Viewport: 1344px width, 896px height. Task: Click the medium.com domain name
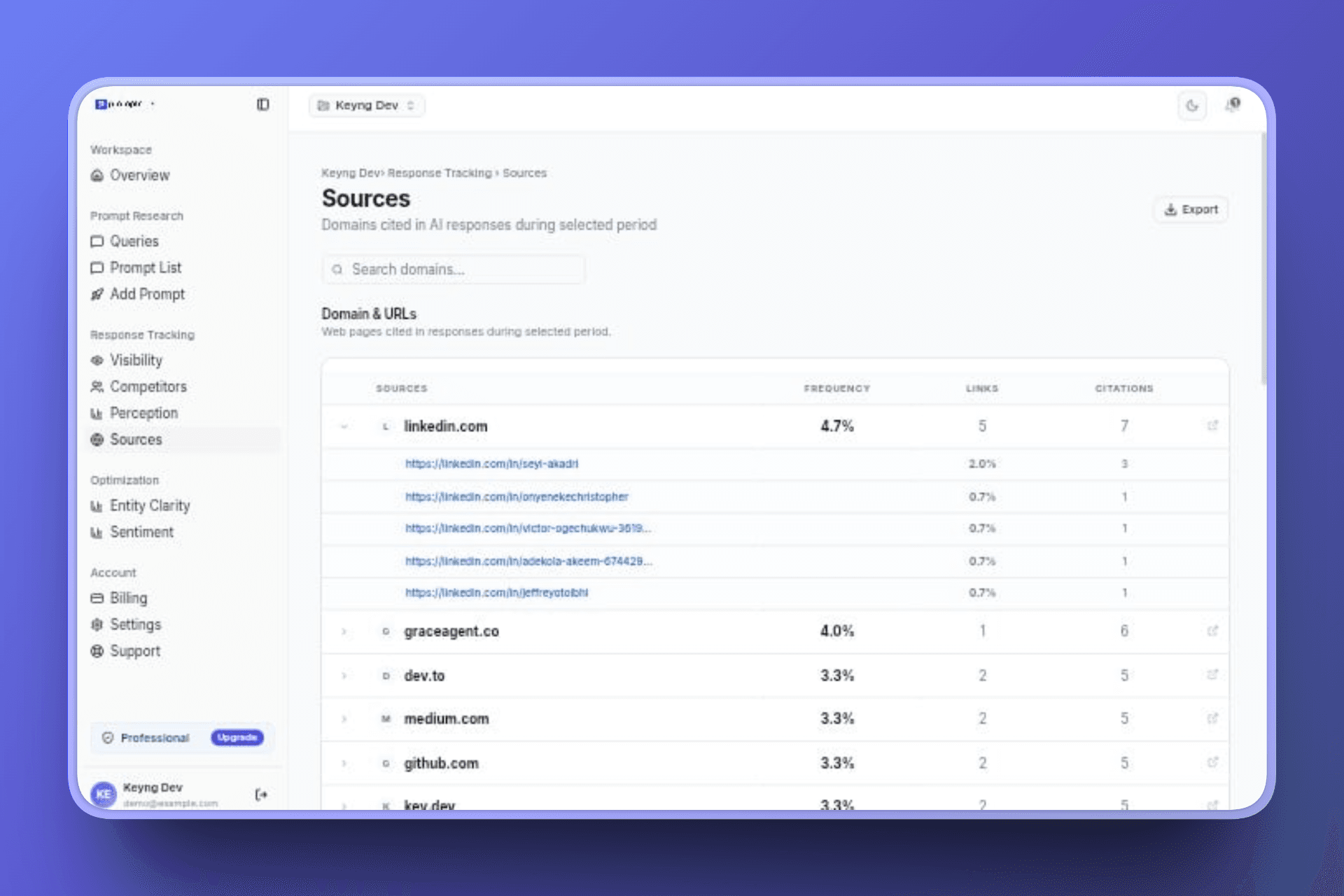(446, 719)
